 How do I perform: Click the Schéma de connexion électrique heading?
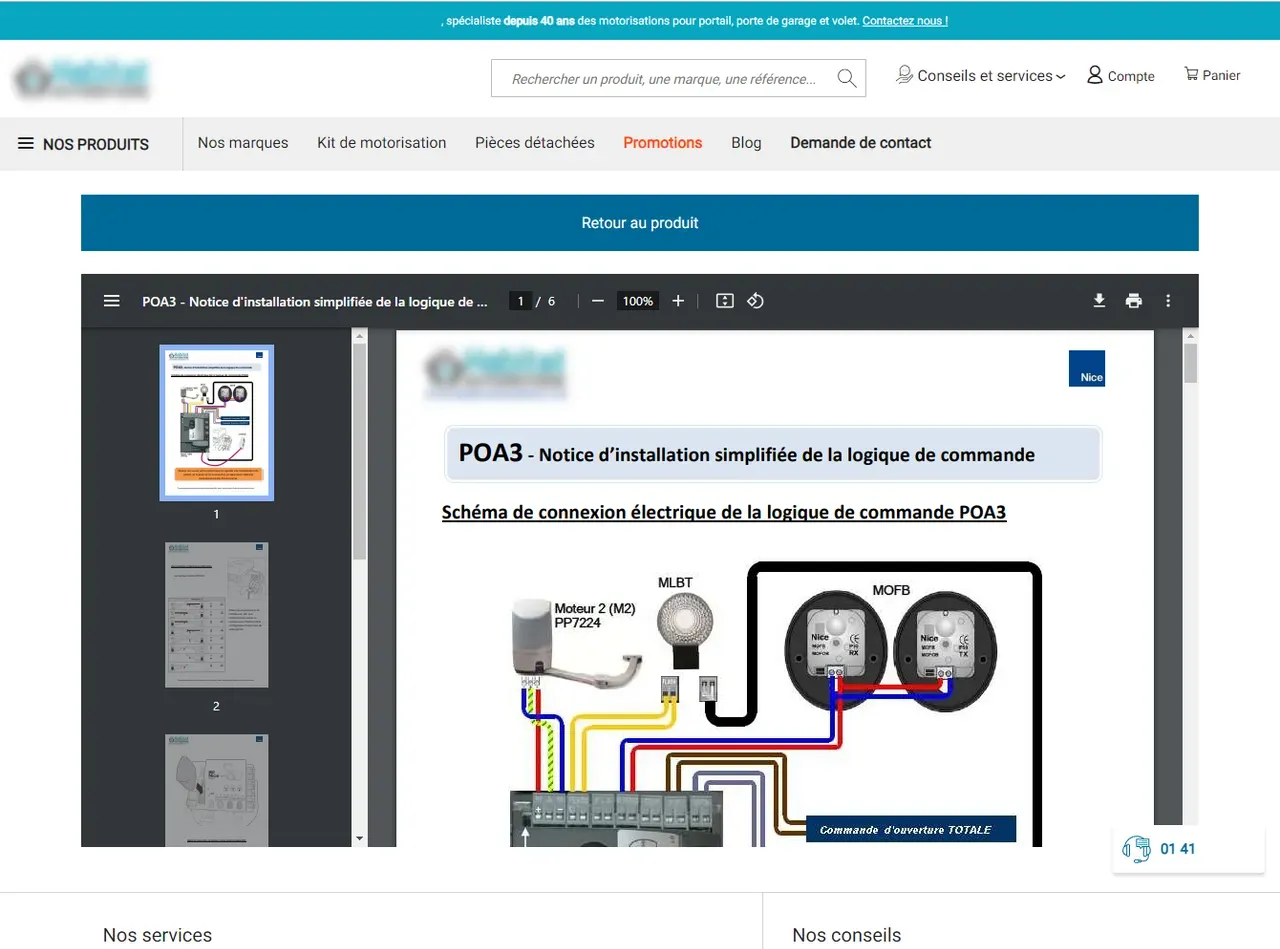click(724, 512)
